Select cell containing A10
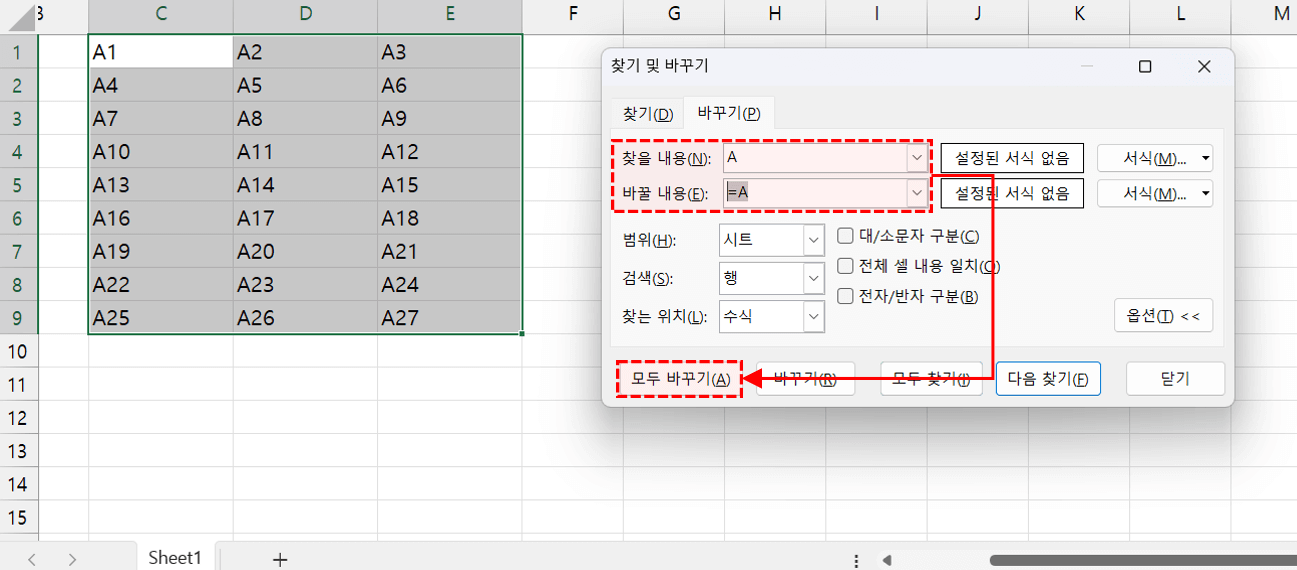Viewport: 1297px width, 570px height. click(160, 152)
